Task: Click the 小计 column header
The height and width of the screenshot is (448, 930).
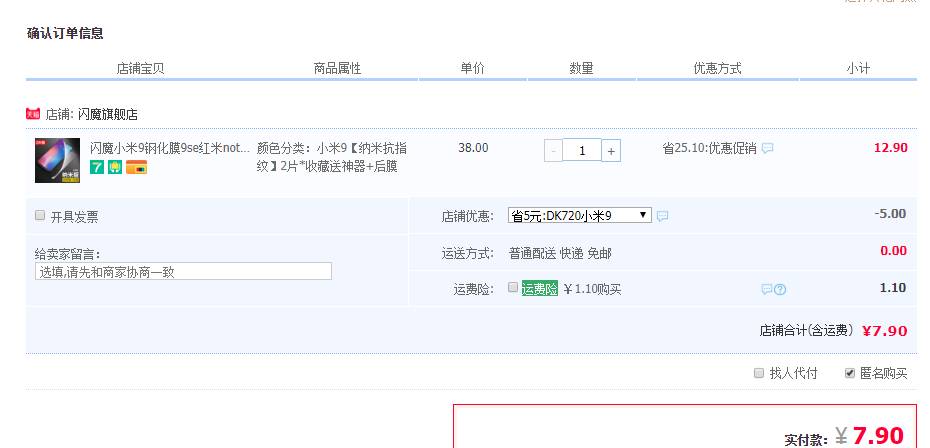Action: pyautogui.click(x=858, y=68)
